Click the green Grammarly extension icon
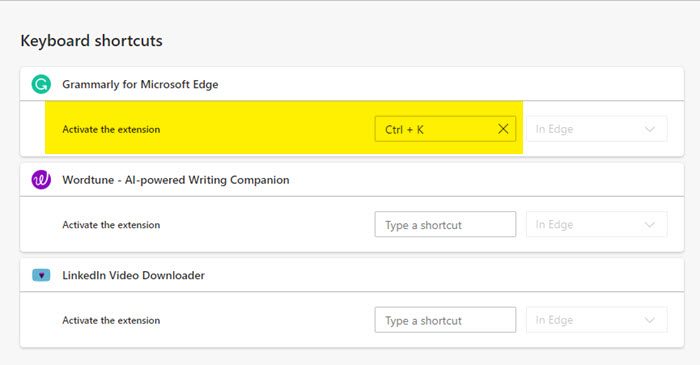The width and height of the screenshot is (700, 365). [x=41, y=84]
